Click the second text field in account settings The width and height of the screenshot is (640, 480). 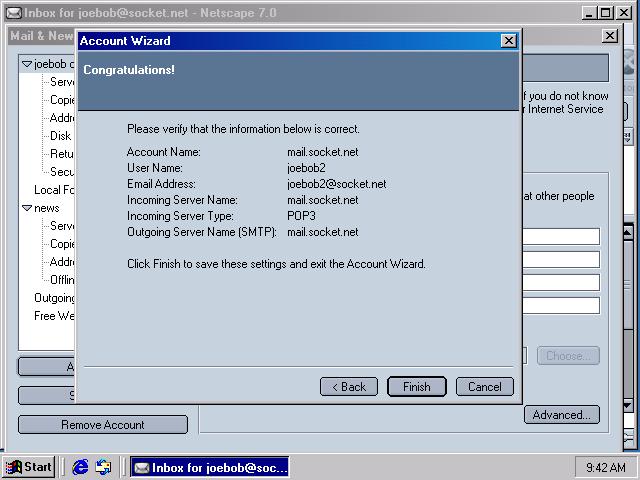tap(561, 260)
